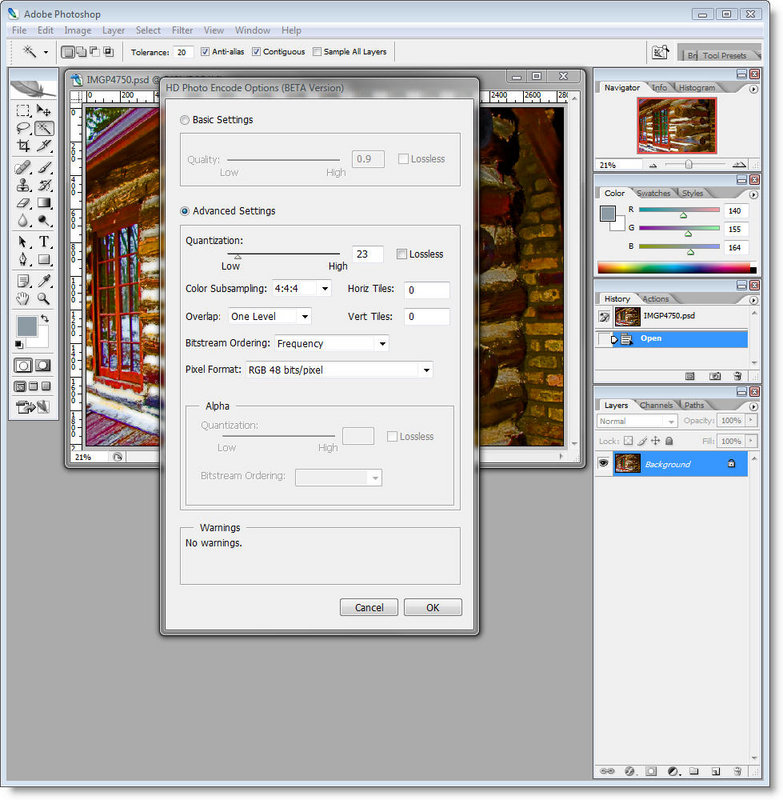Select the Rectangular Marquee tool
783x800 pixels.
coord(23,110)
